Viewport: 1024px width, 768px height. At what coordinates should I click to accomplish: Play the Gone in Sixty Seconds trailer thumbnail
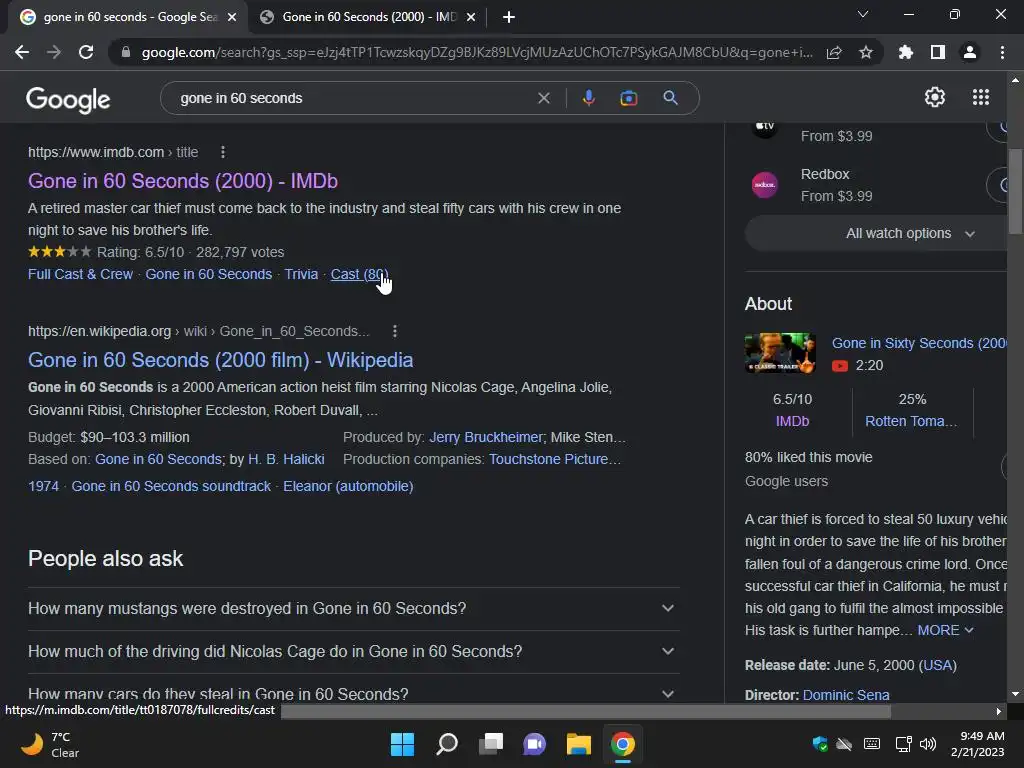pyautogui.click(x=780, y=353)
